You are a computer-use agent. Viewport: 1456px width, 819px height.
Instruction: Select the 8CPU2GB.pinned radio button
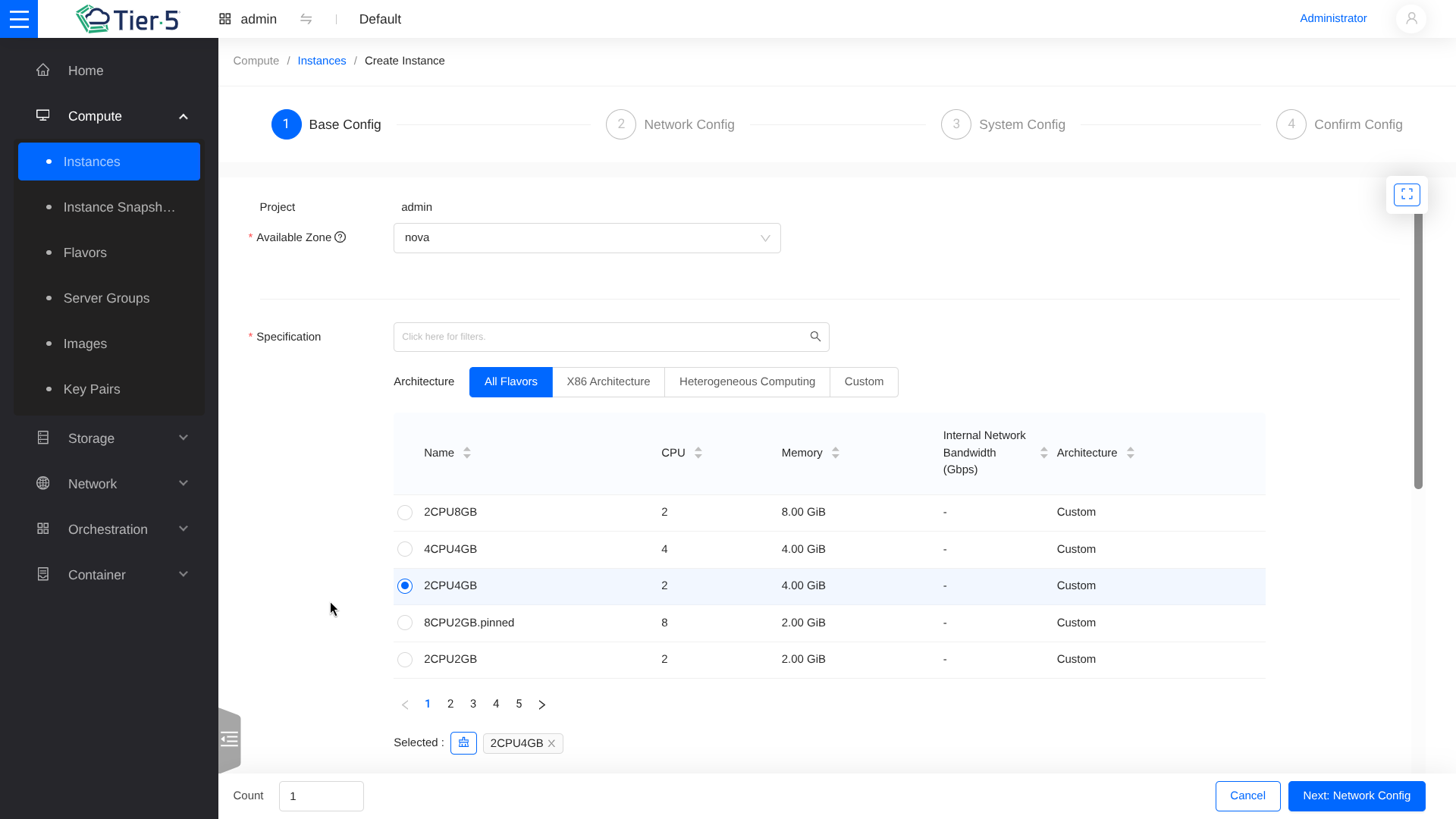point(405,623)
